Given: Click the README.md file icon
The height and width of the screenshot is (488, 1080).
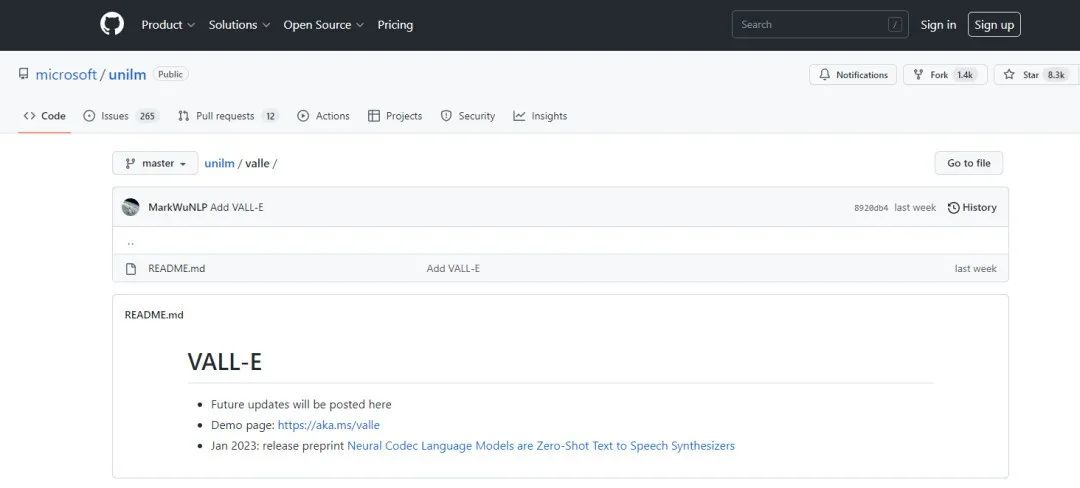Looking at the screenshot, I should pyautogui.click(x=131, y=268).
